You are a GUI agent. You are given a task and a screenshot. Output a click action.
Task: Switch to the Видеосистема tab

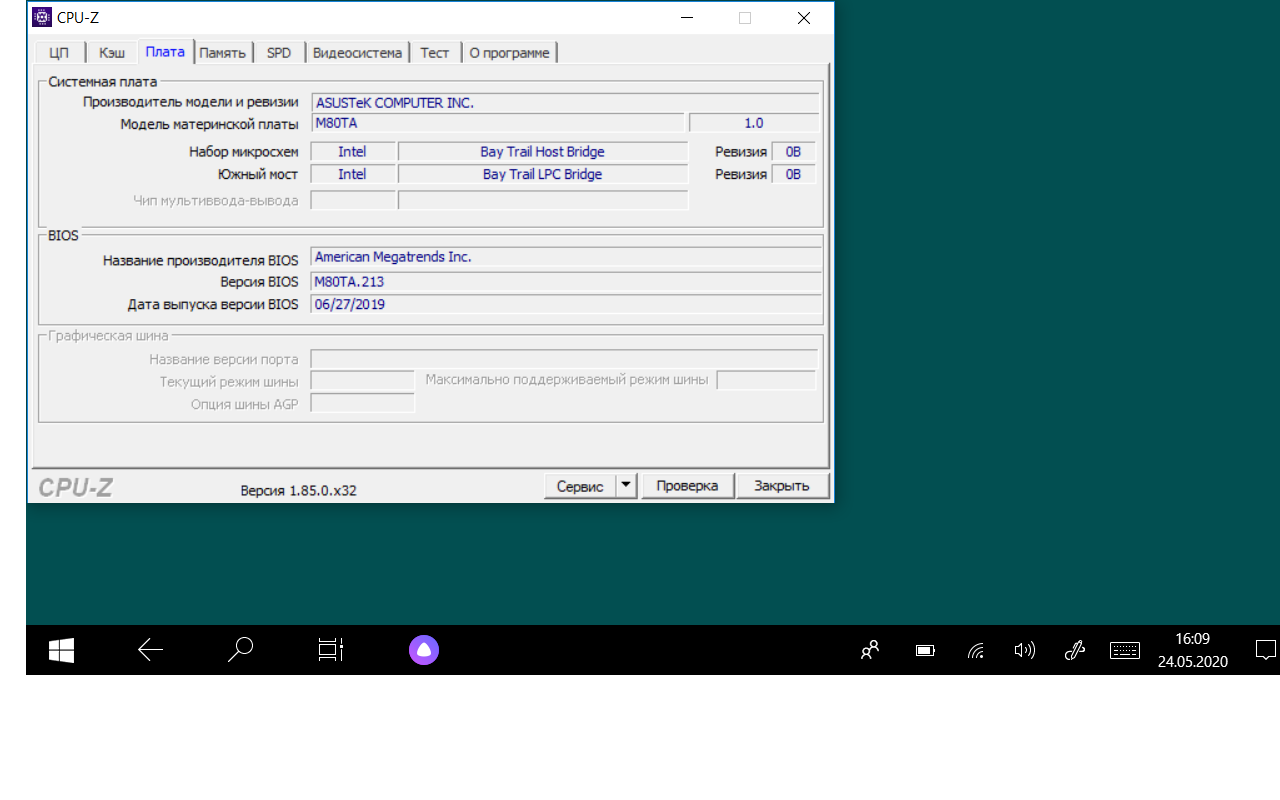click(x=357, y=53)
